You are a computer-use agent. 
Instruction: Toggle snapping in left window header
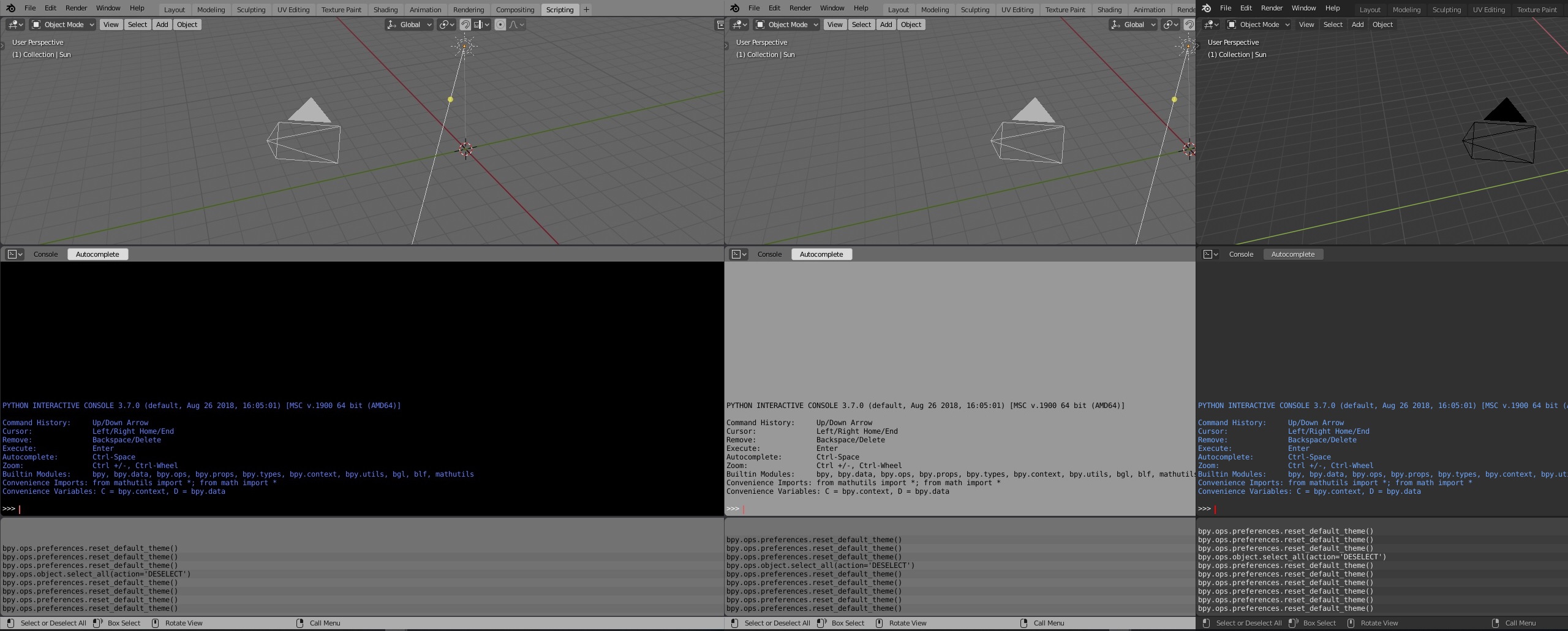click(x=466, y=25)
